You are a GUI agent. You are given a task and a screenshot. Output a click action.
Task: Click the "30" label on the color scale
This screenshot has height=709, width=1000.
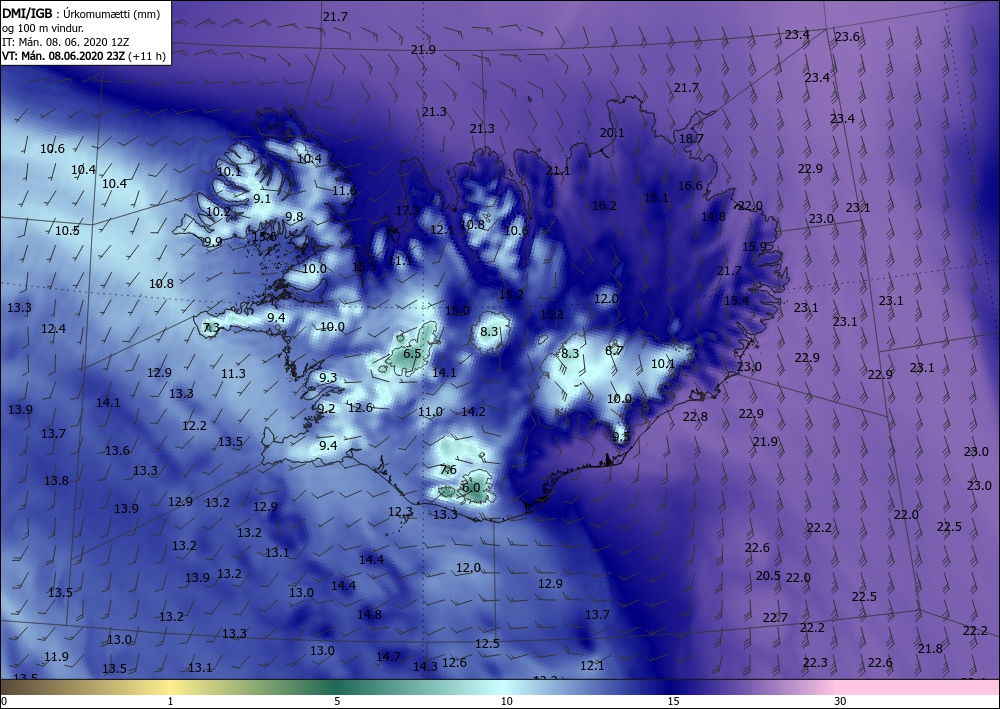840,701
